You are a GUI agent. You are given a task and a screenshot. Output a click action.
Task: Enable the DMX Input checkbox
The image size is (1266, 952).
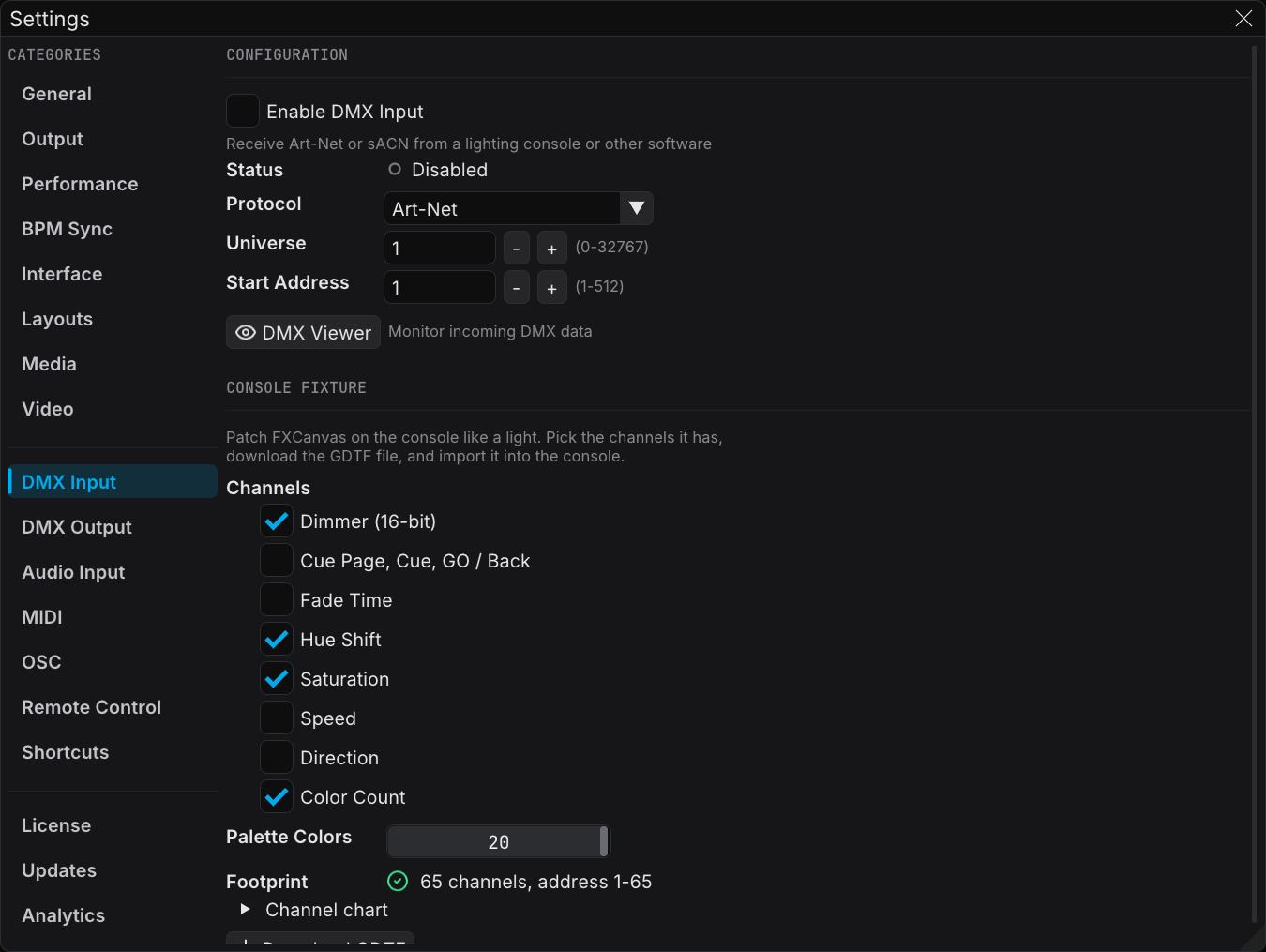pyautogui.click(x=243, y=111)
